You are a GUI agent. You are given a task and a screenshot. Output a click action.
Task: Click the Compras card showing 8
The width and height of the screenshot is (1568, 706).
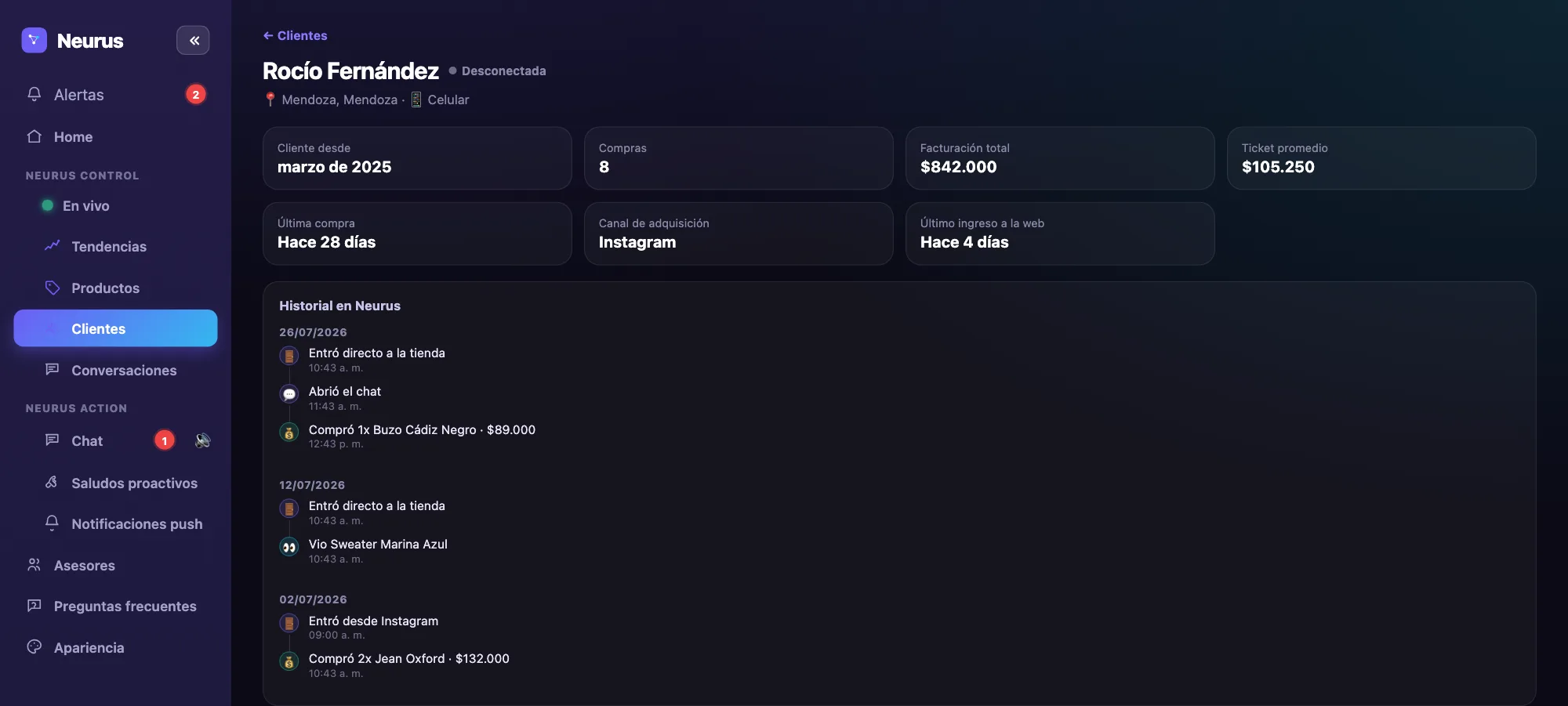click(x=739, y=158)
